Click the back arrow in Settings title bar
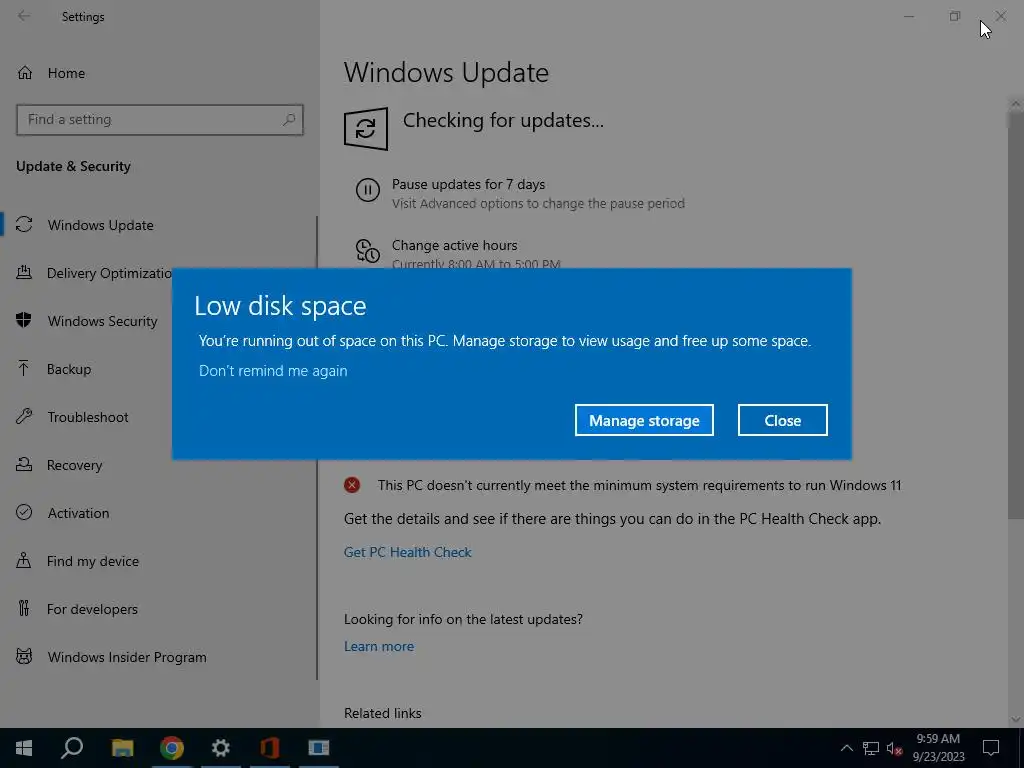Screen dimensions: 1024x768 24,16
